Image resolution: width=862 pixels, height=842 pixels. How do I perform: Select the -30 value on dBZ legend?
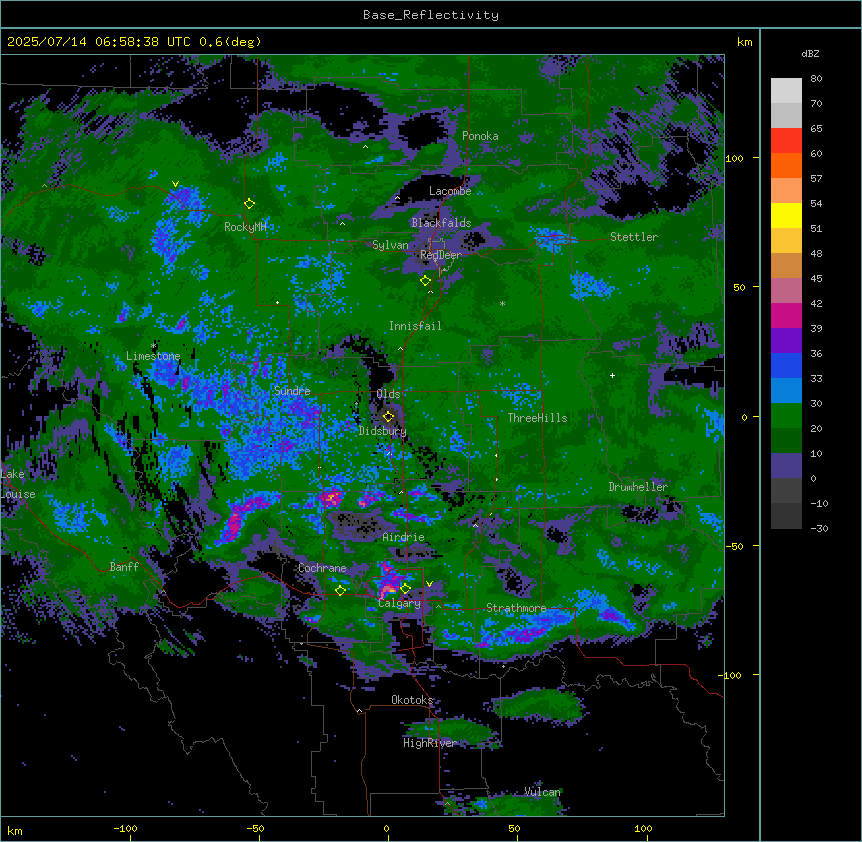(x=819, y=529)
